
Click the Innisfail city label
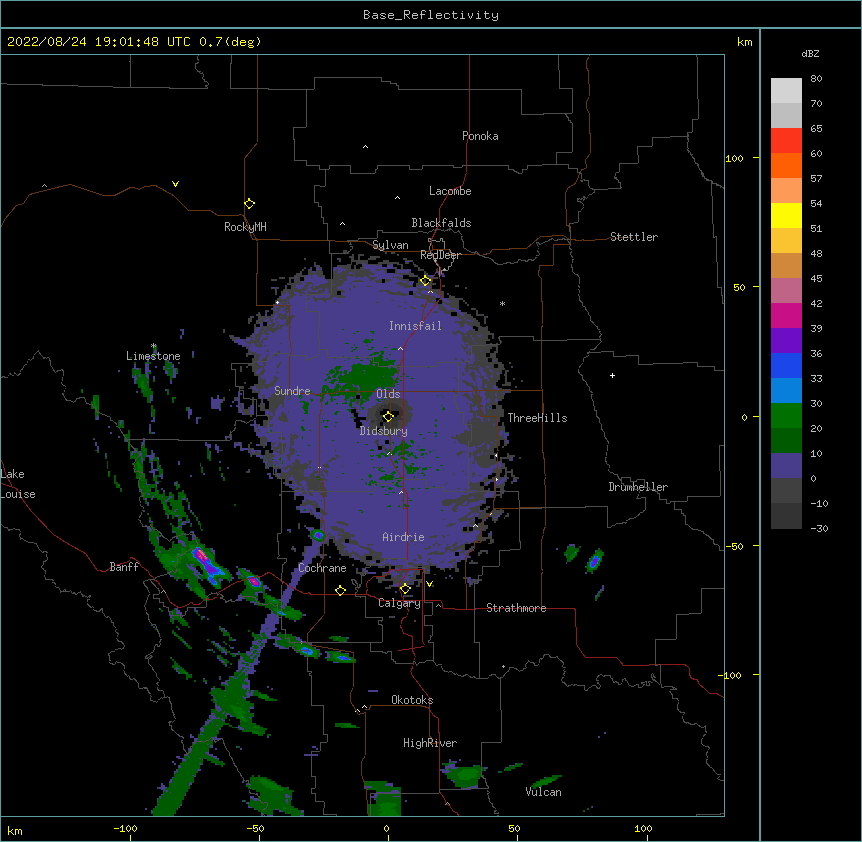click(415, 326)
